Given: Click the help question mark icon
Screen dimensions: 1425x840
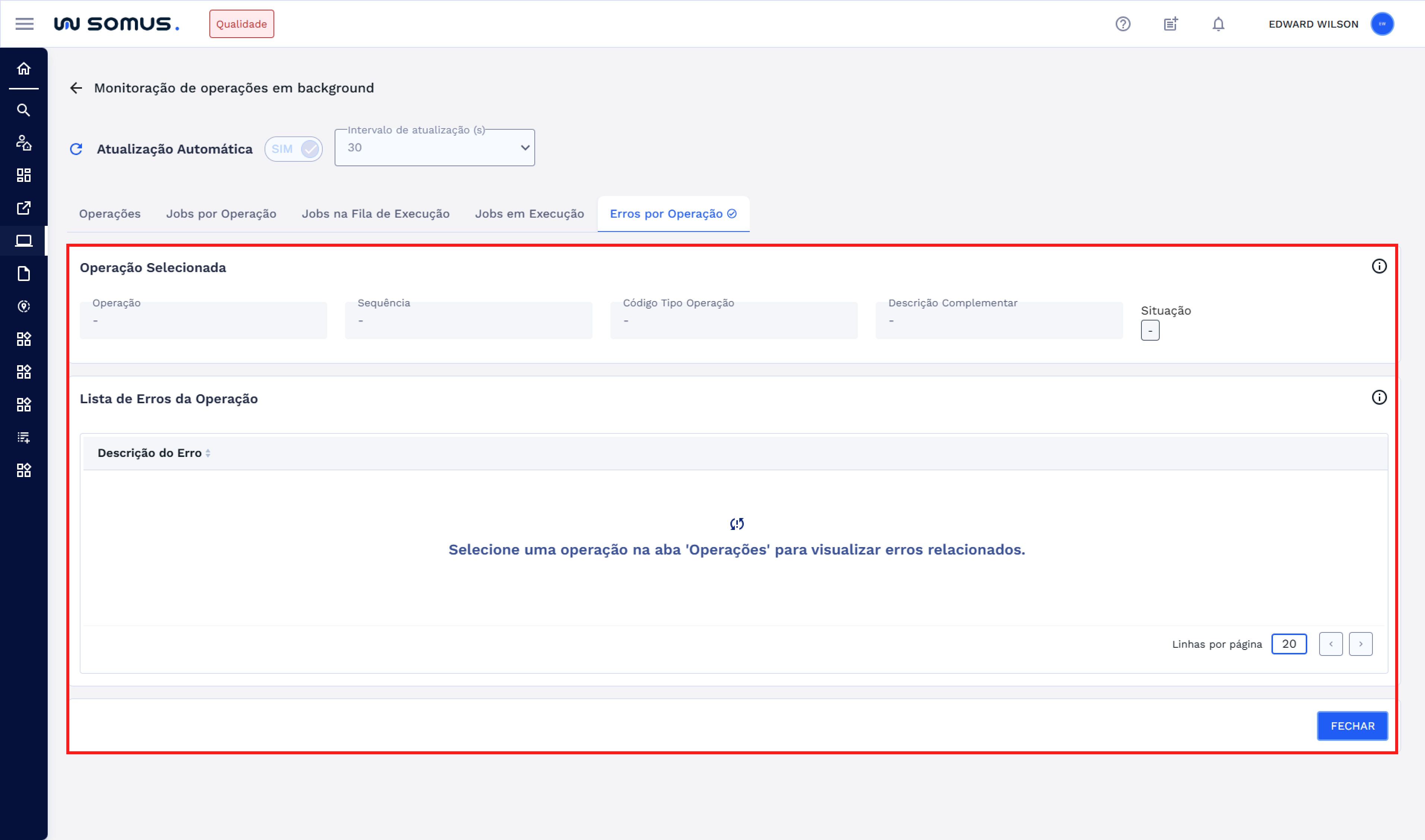Looking at the screenshot, I should tap(1123, 24).
